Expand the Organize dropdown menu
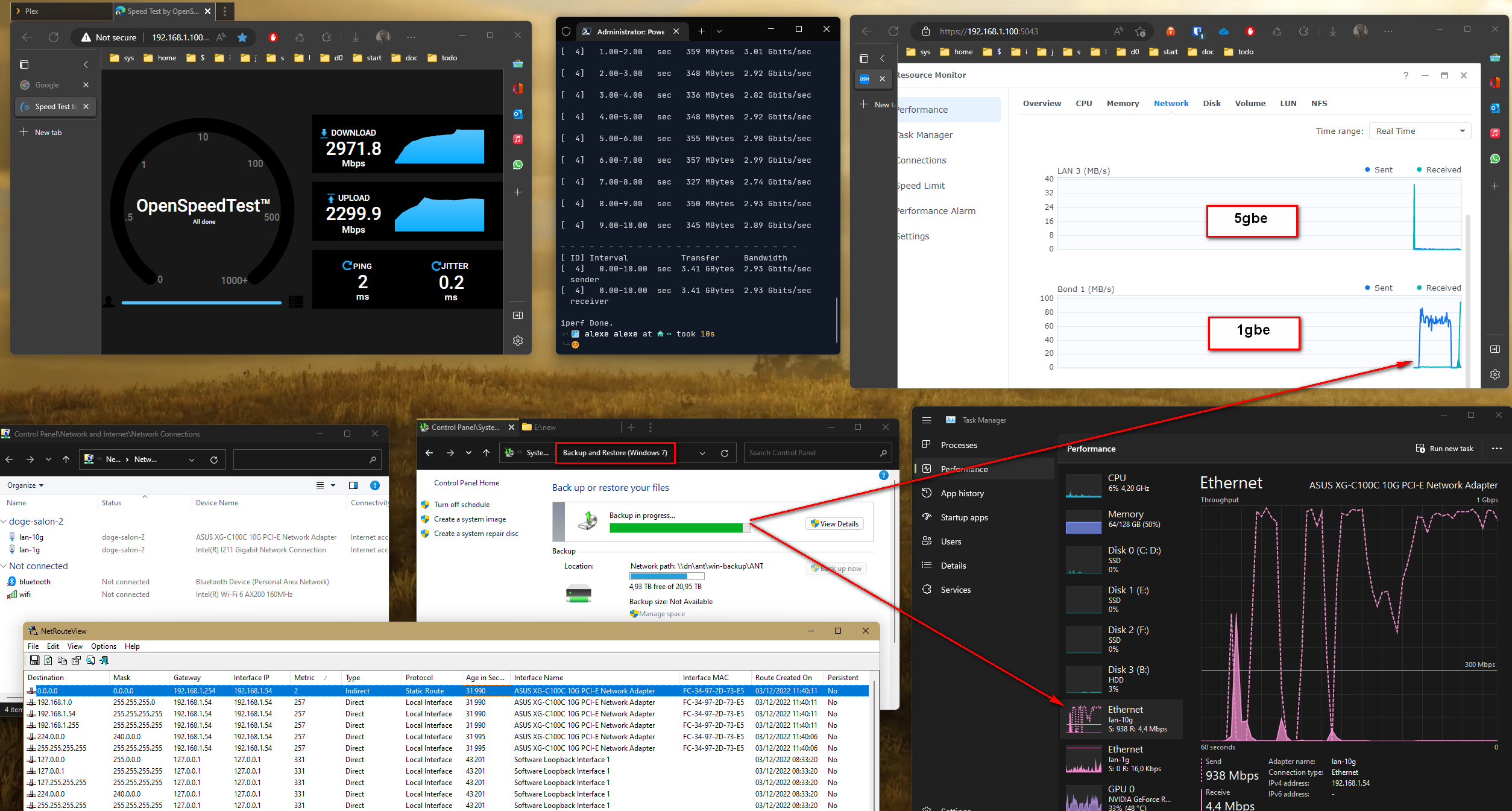Screen dimensions: 1512x811 pyautogui.click(x=25, y=485)
